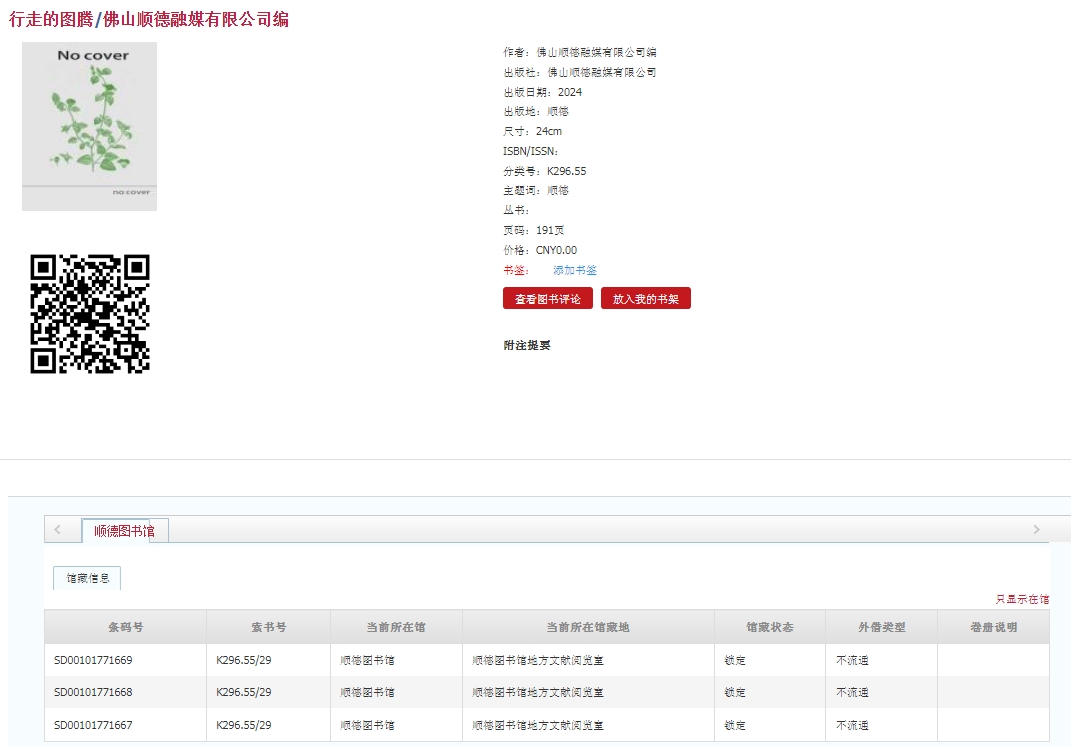Click the 馆藏状态 column header
This screenshot has height=747, width=1071.
[x=770, y=627]
